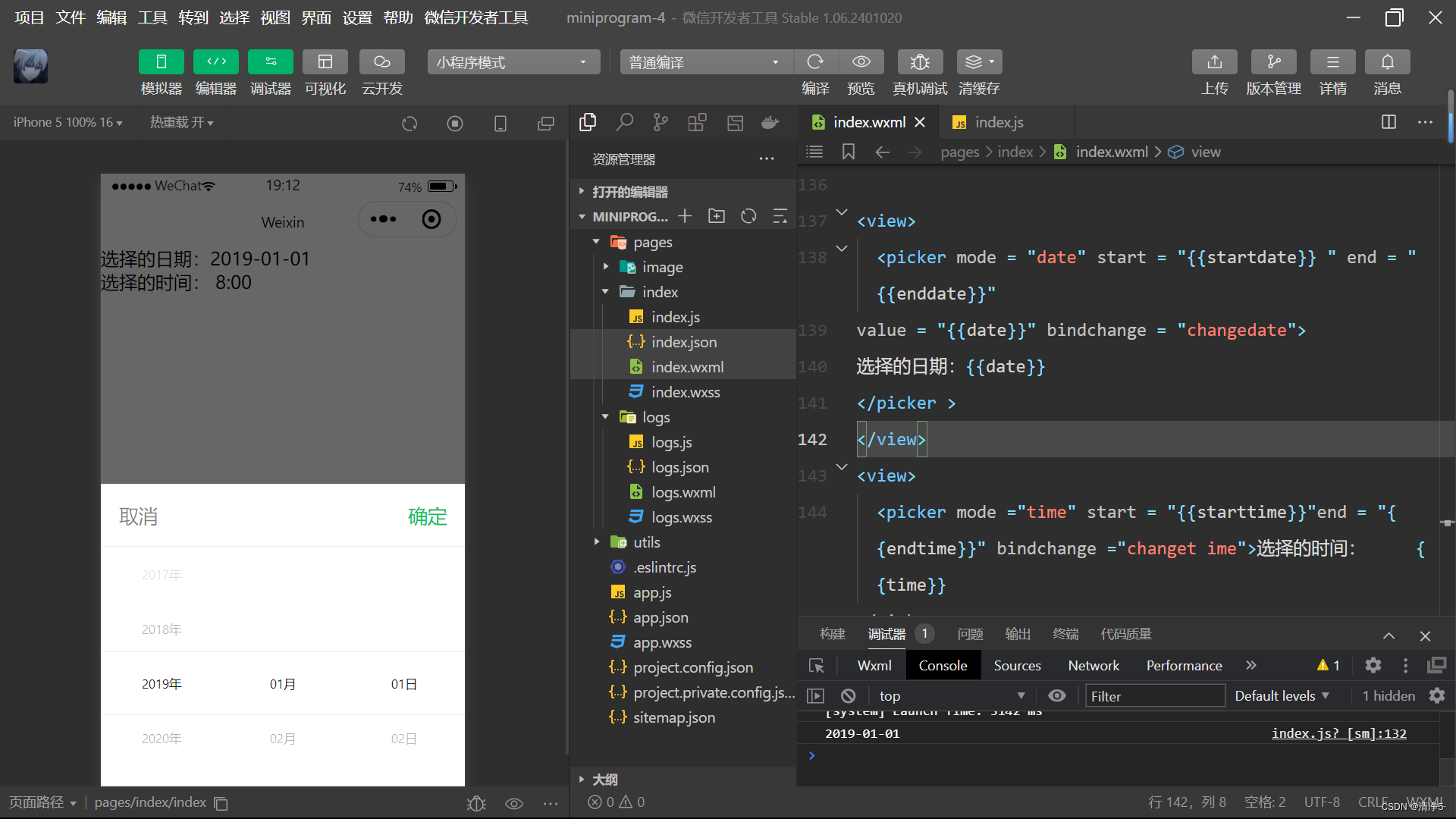Toggle the simulator (模拟器) panel button
Image resolution: width=1456 pixels, height=819 pixels.
(x=161, y=62)
